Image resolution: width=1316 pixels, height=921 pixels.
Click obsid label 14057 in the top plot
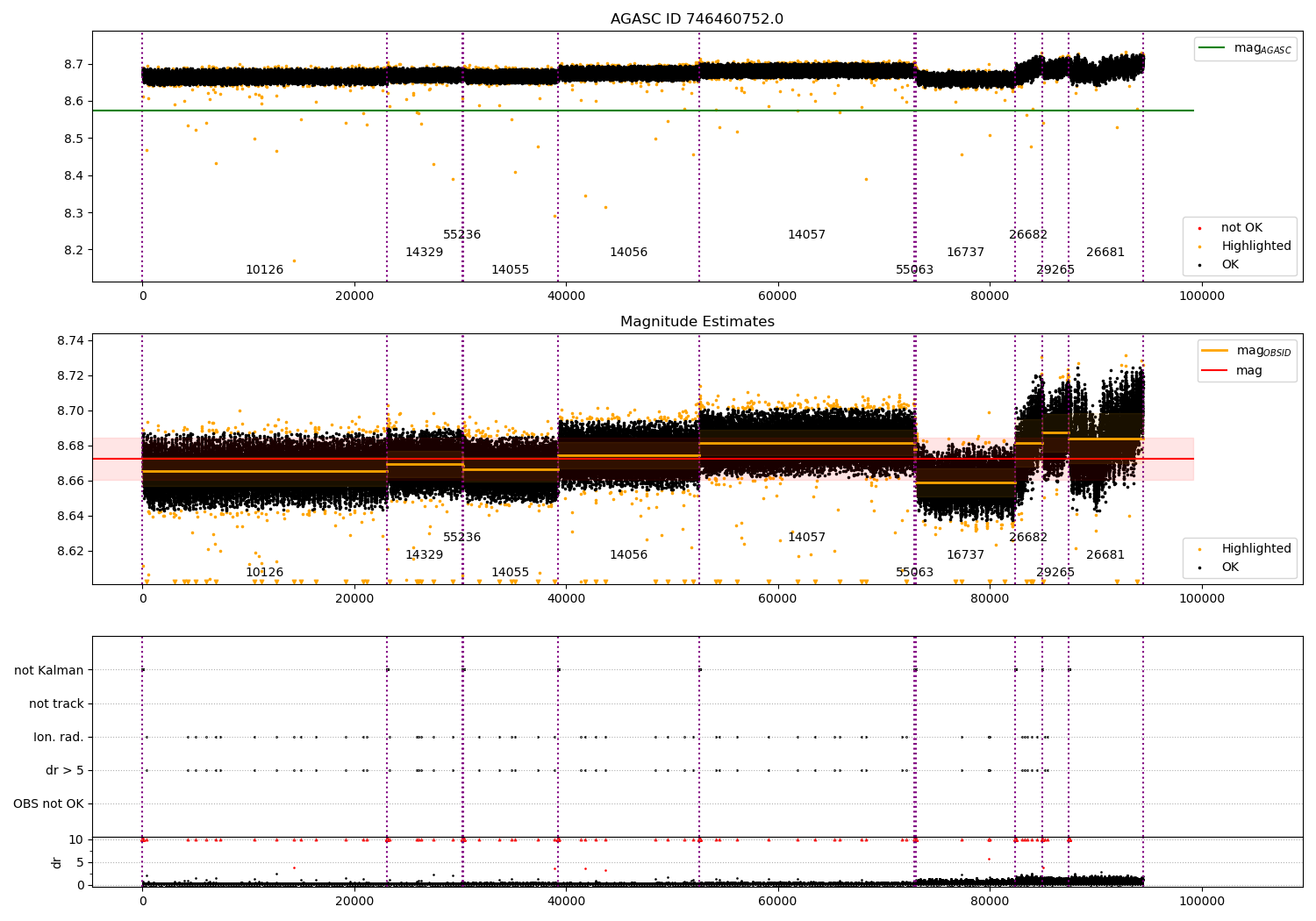[806, 235]
